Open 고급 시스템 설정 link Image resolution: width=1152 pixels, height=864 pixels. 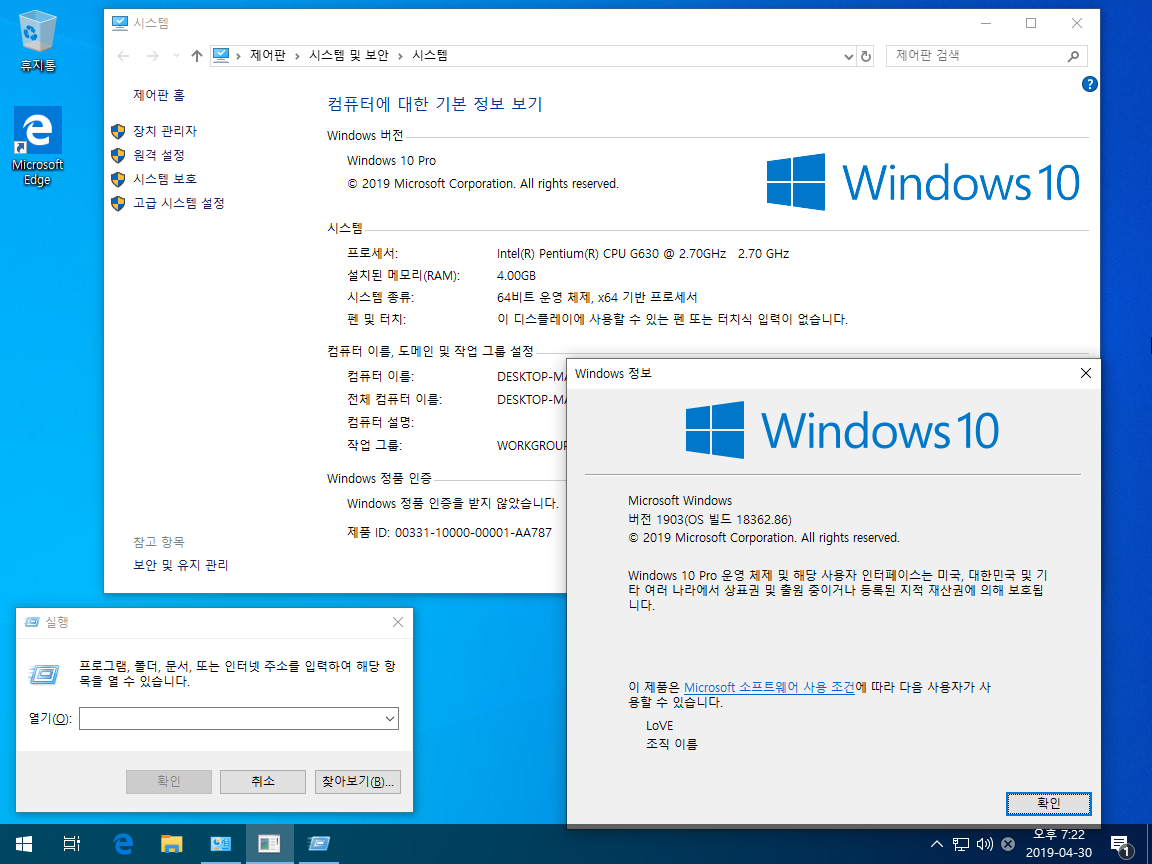[x=179, y=203]
